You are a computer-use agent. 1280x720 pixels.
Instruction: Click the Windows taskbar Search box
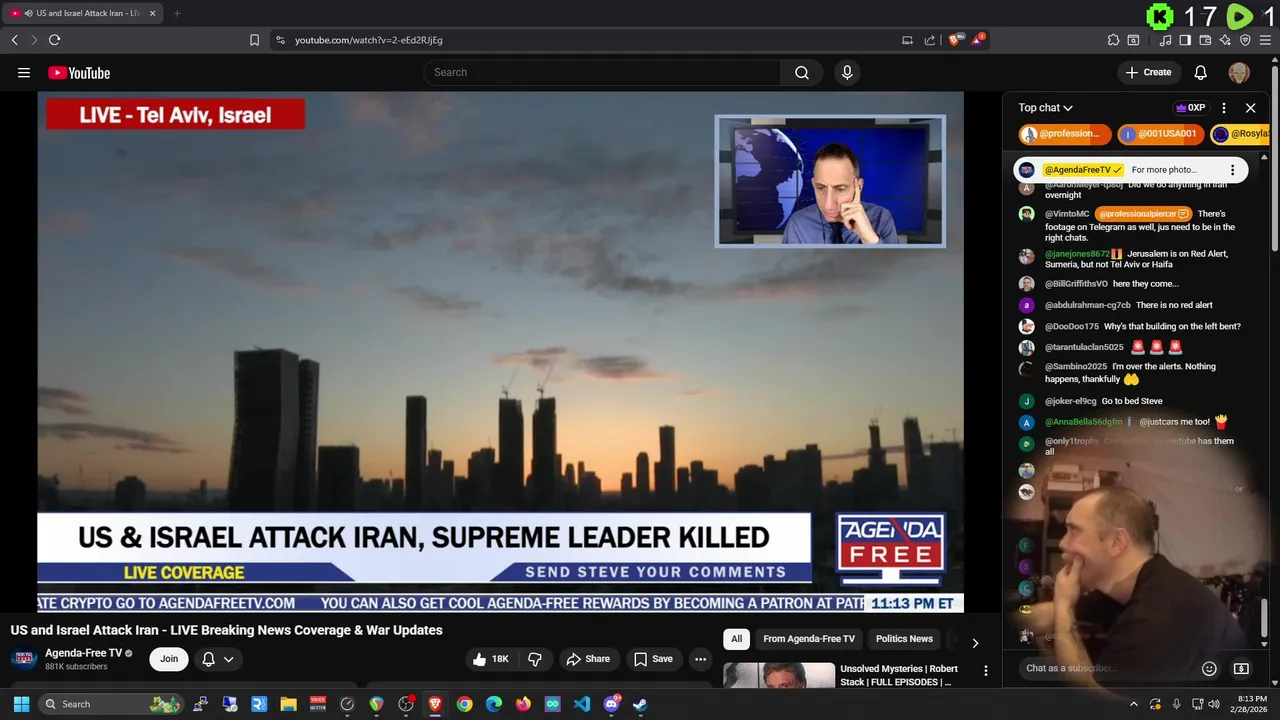coord(111,704)
